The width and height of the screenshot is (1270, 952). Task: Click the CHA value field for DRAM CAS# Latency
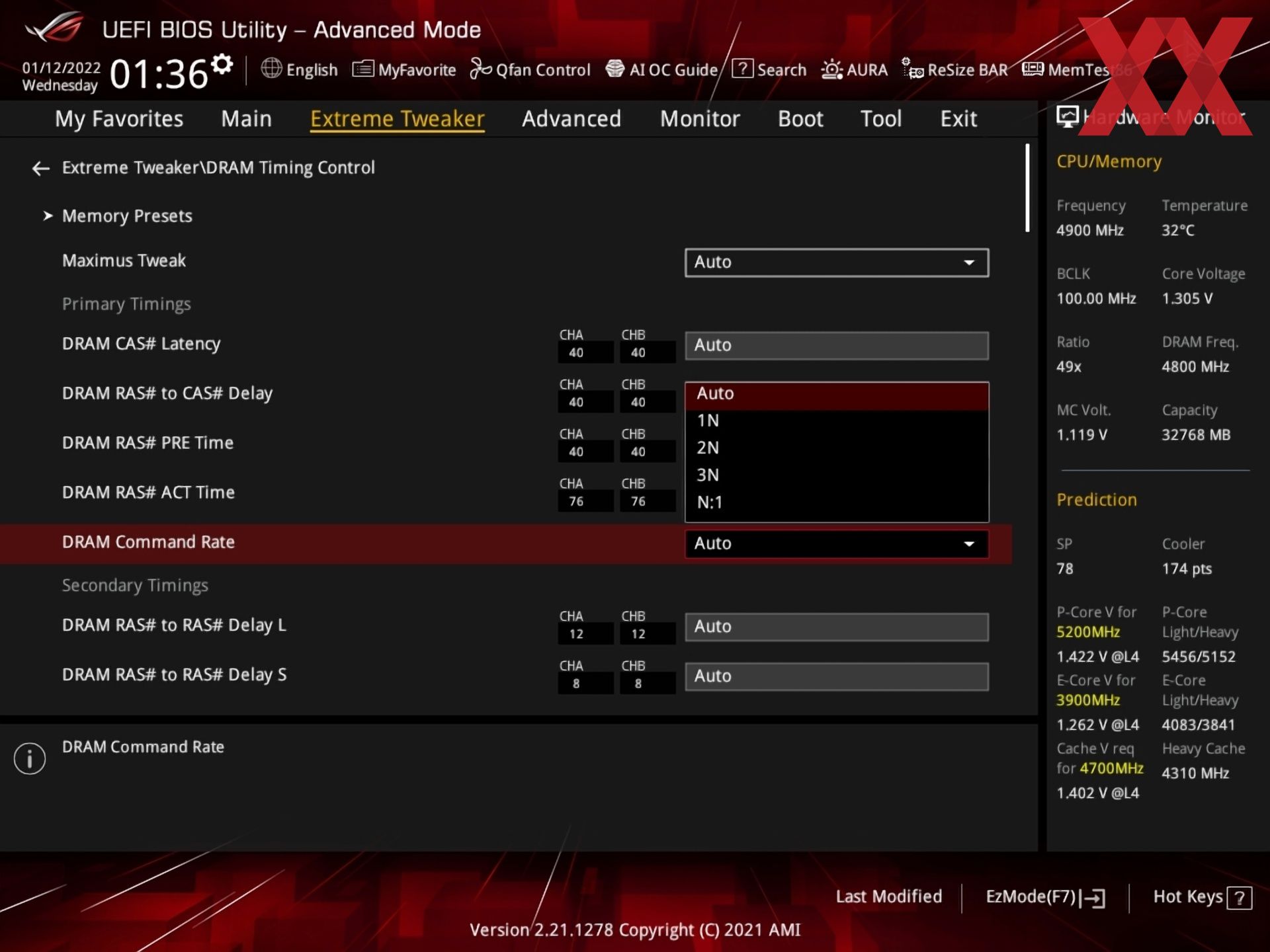click(584, 352)
